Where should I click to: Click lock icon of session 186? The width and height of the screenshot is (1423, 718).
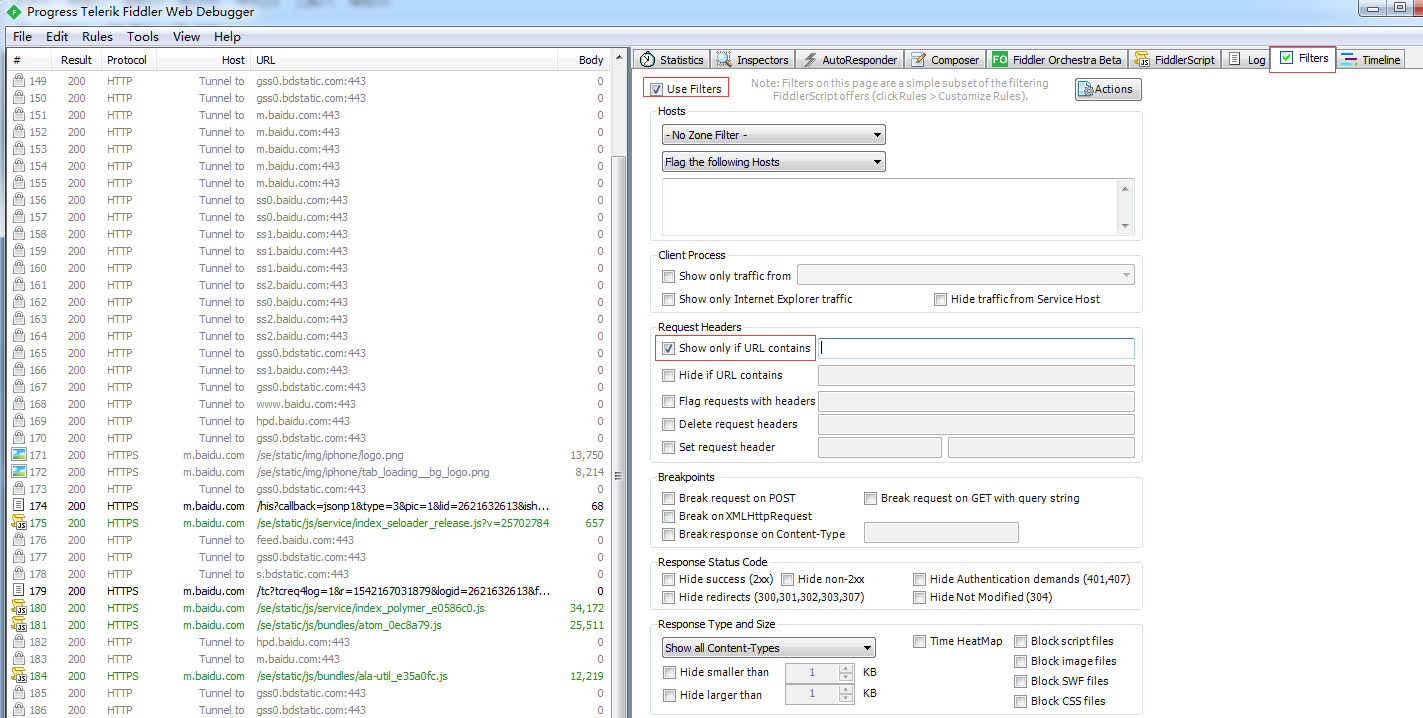click(19, 710)
